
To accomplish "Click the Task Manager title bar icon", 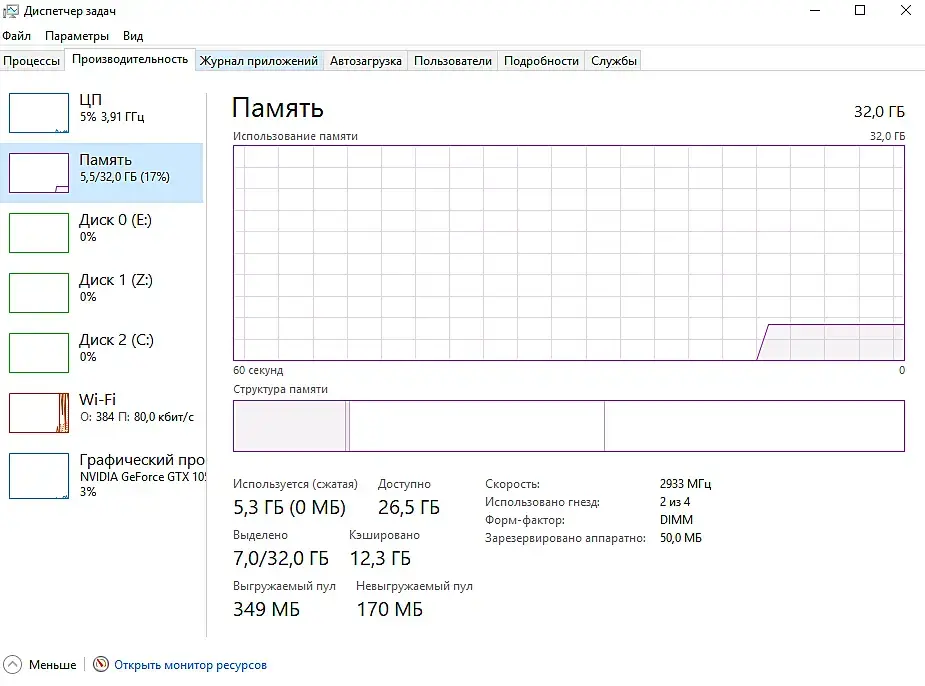I will point(11,11).
